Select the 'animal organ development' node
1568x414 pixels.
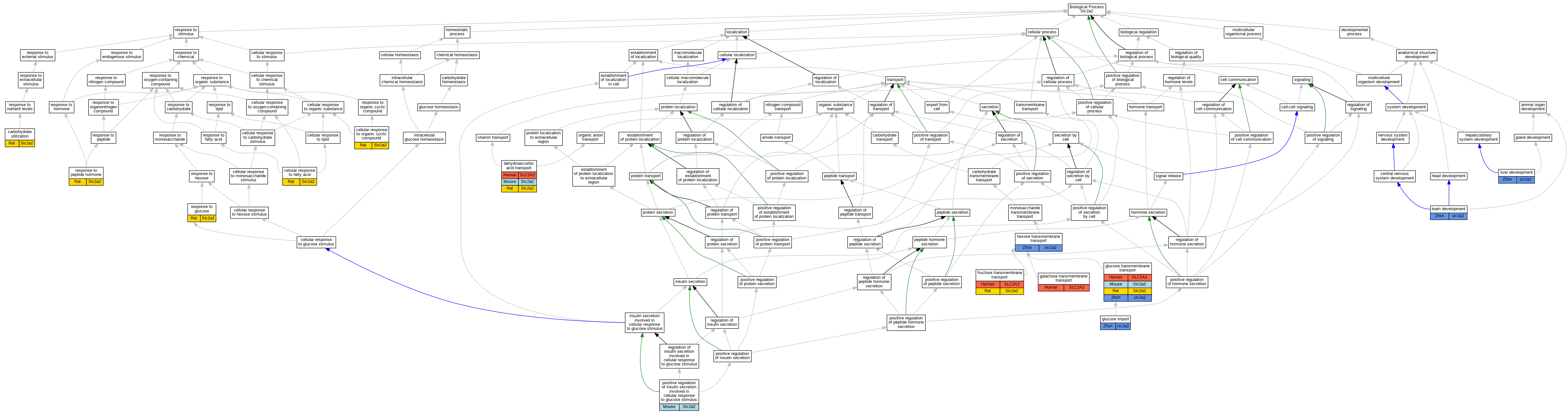1533,107
